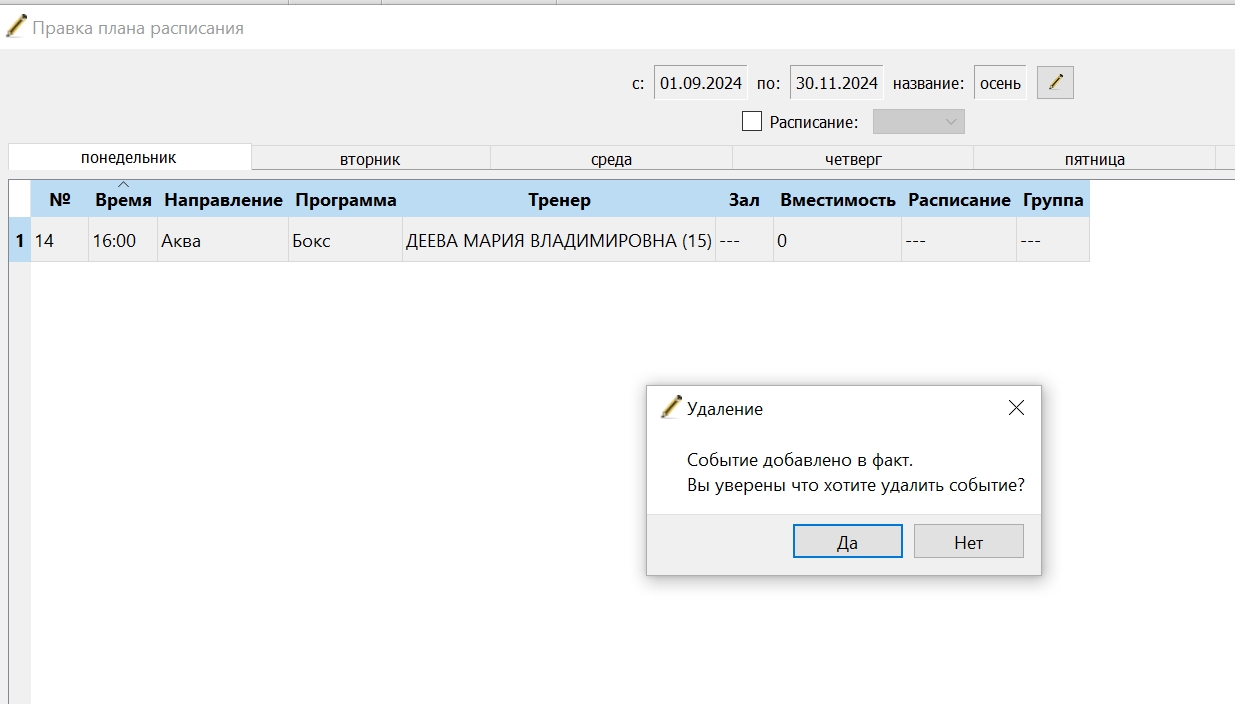Click the start date field 01.09.2024

click(x=701, y=83)
